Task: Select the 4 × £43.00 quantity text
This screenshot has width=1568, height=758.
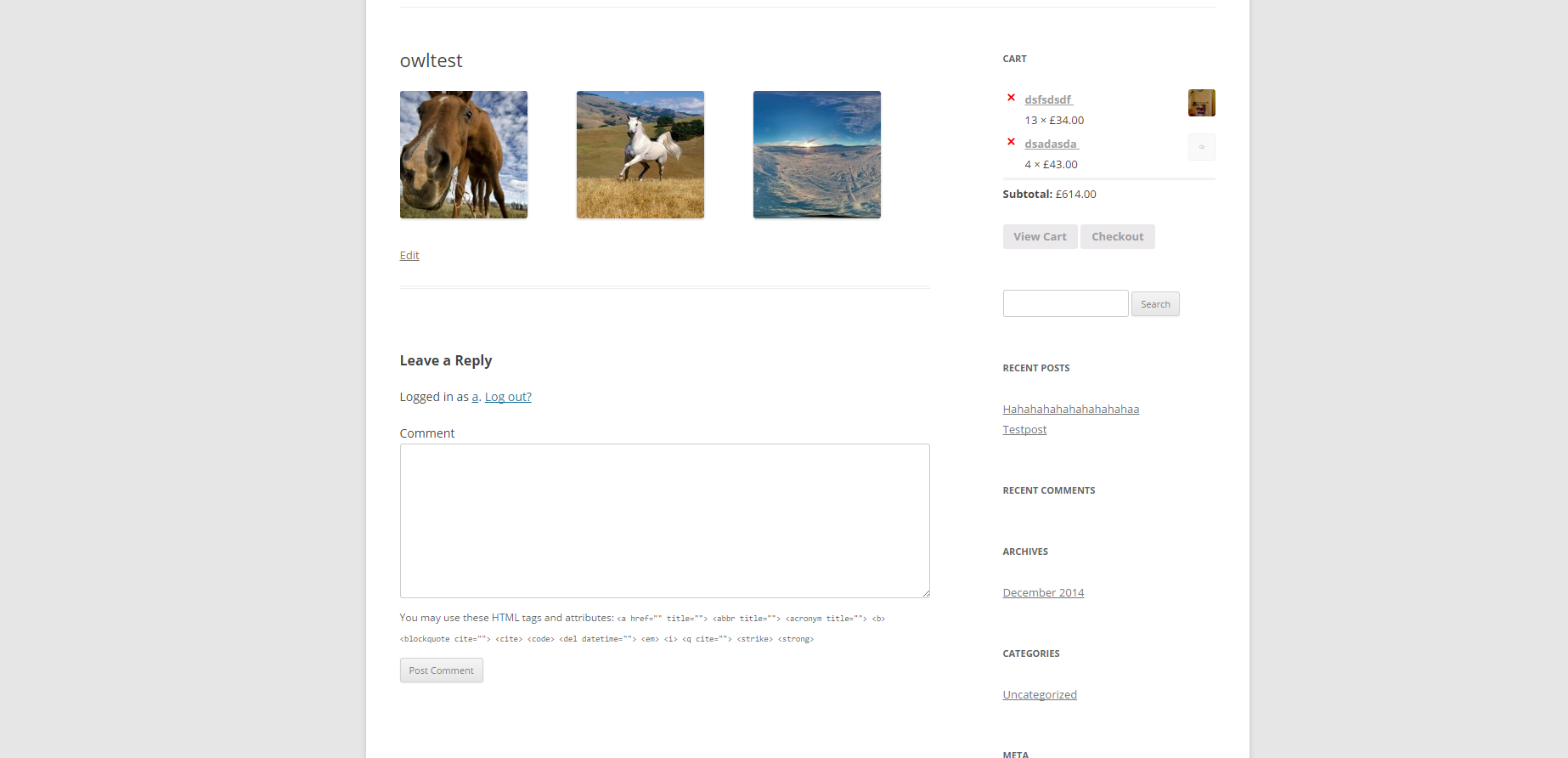Action: coord(1051,164)
